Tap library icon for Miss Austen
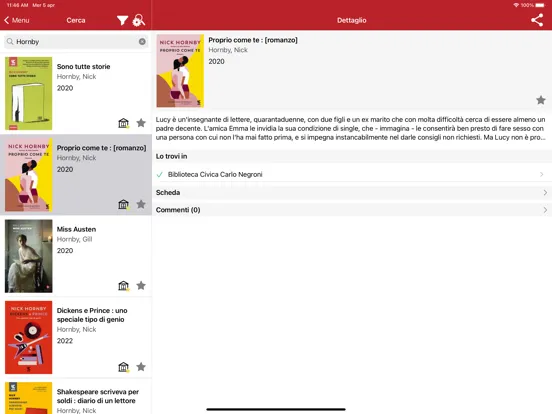Viewport: 552px width, 414px height. tap(124, 286)
